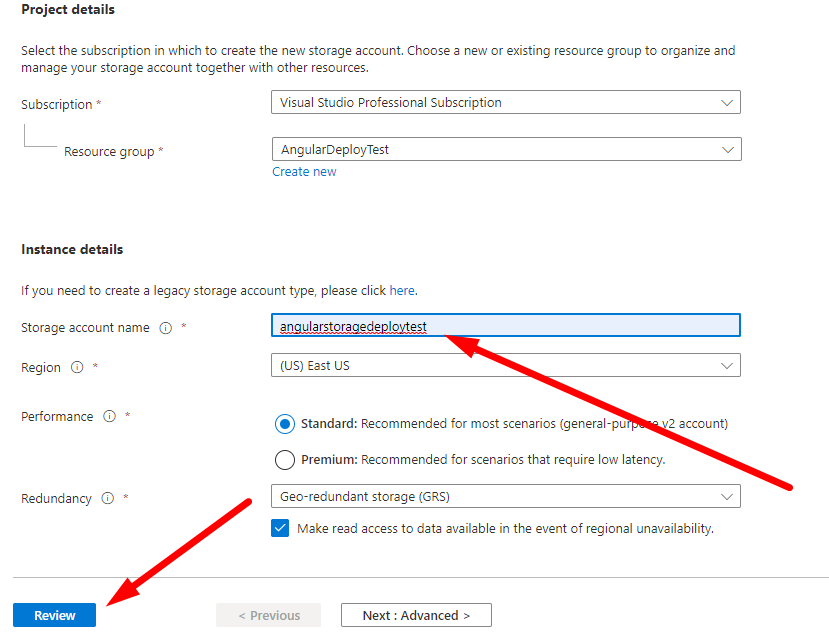Screen dimensions: 829x643
Task: Uncheck the make read access available checkbox
Action: [281, 528]
